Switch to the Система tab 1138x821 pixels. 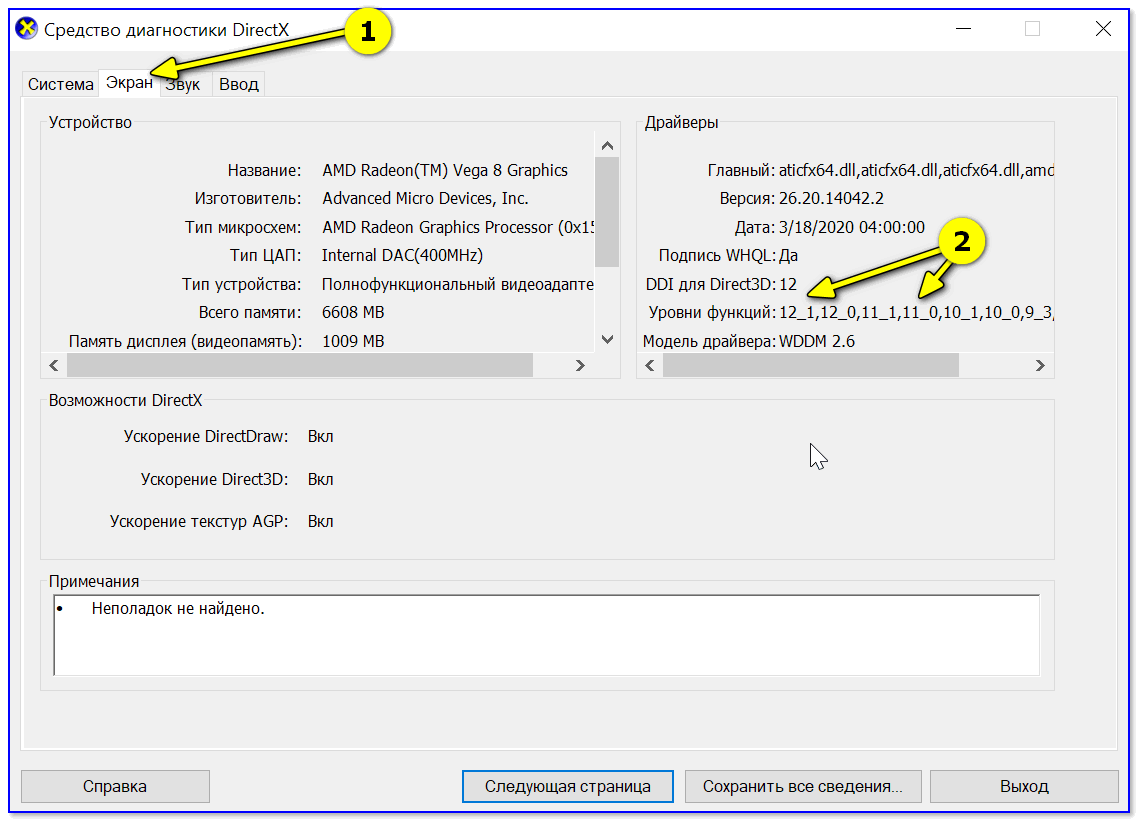click(60, 84)
